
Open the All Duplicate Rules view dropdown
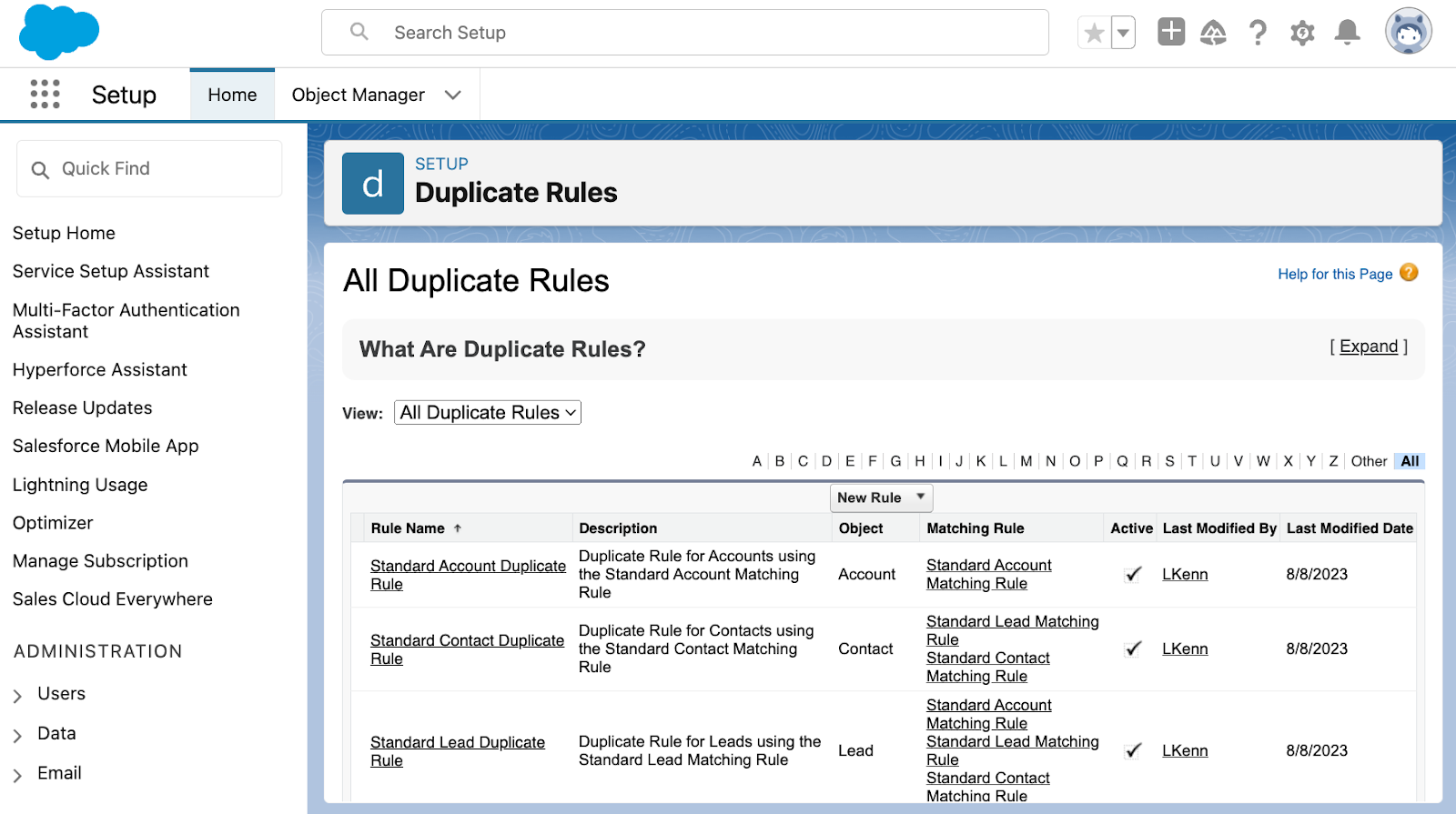(488, 413)
